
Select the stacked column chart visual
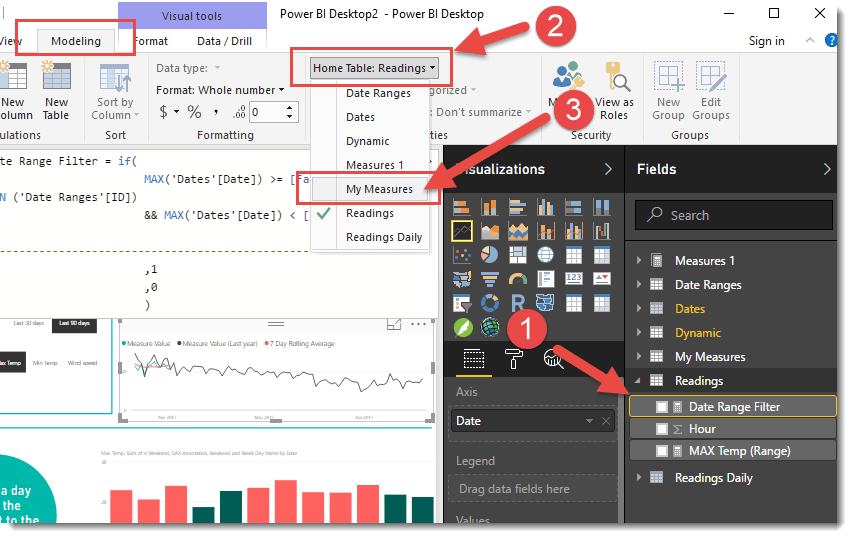[490, 207]
